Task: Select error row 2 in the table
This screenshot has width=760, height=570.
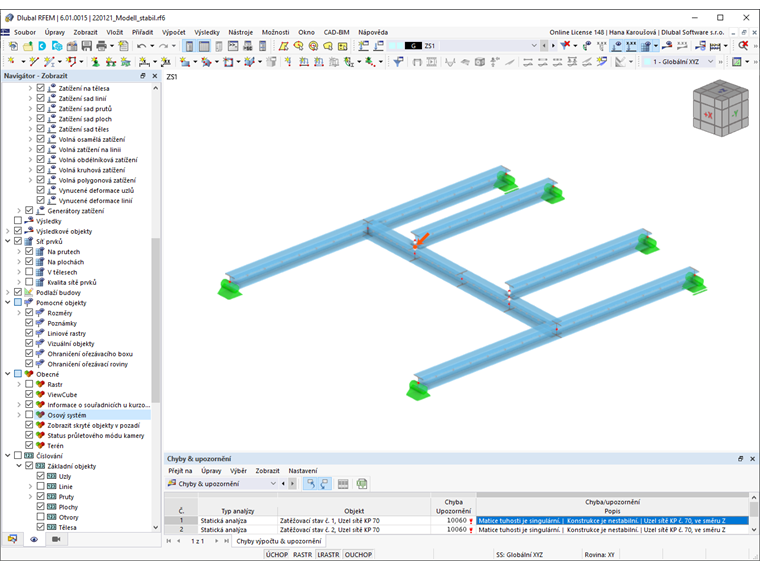Action: (456, 530)
